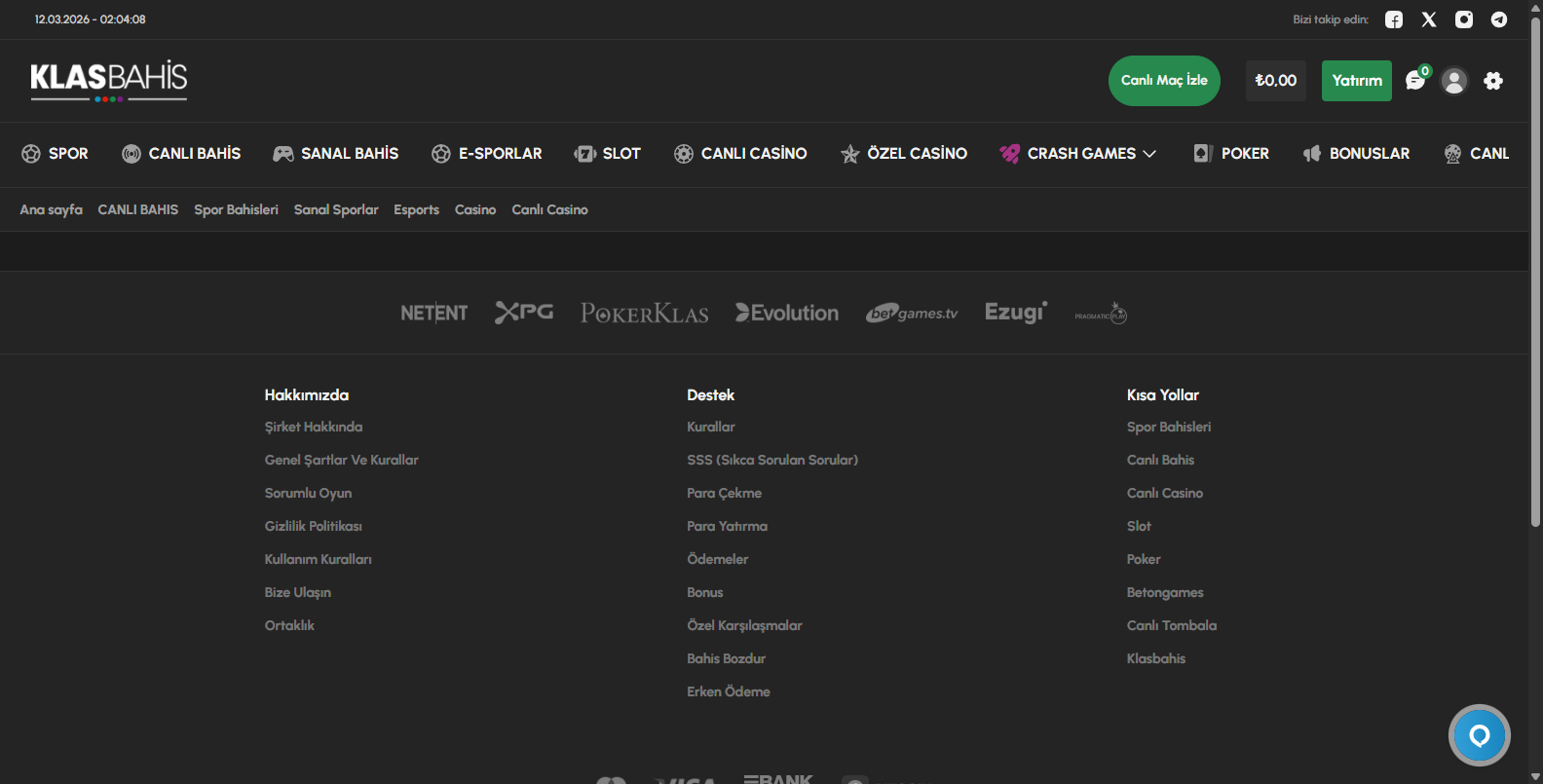Open SSS (Sıkca Sorulan Sorular) link
Viewport: 1543px width, 784px height.
pos(771,460)
